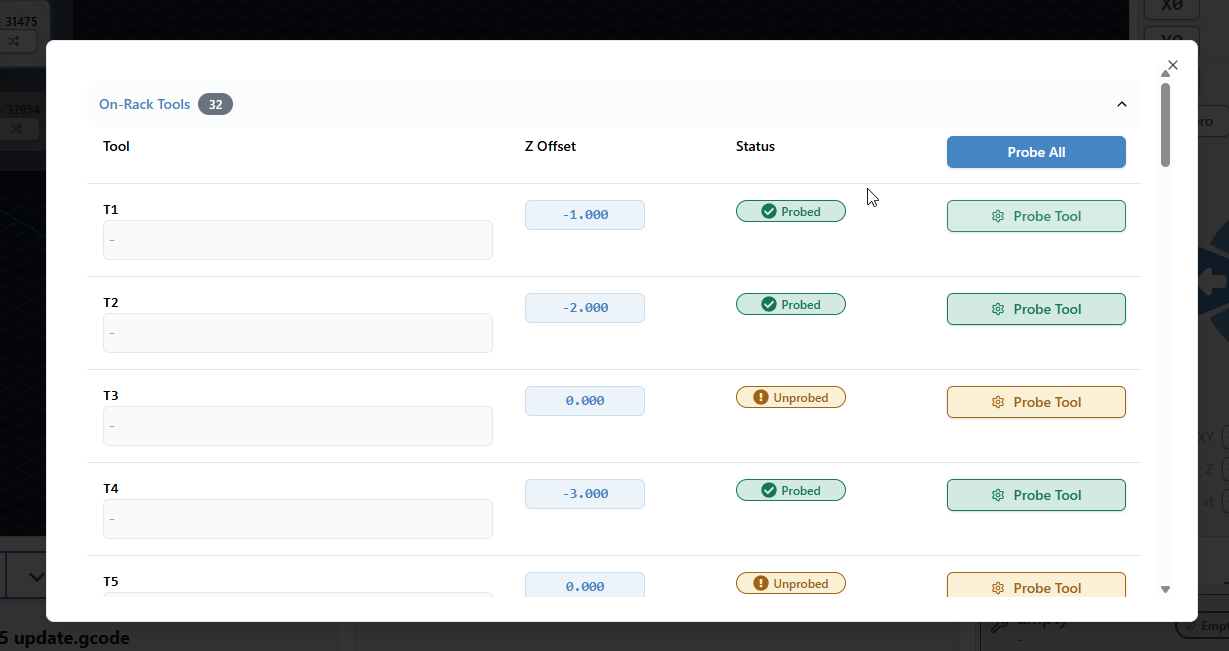Click the T3 tool name field

coord(297,426)
